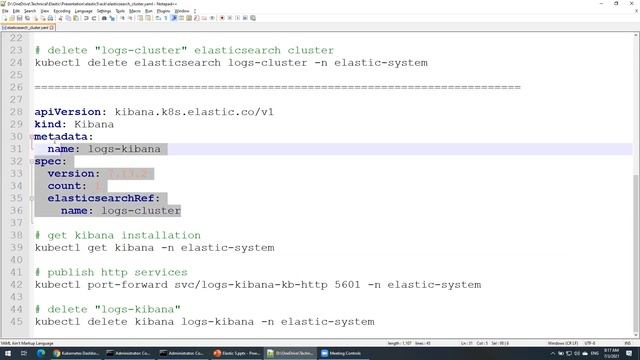The height and width of the screenshot is (360, 640).
Task: Collapse the metadata fold on line 30
Action: [x=31, y=137]
